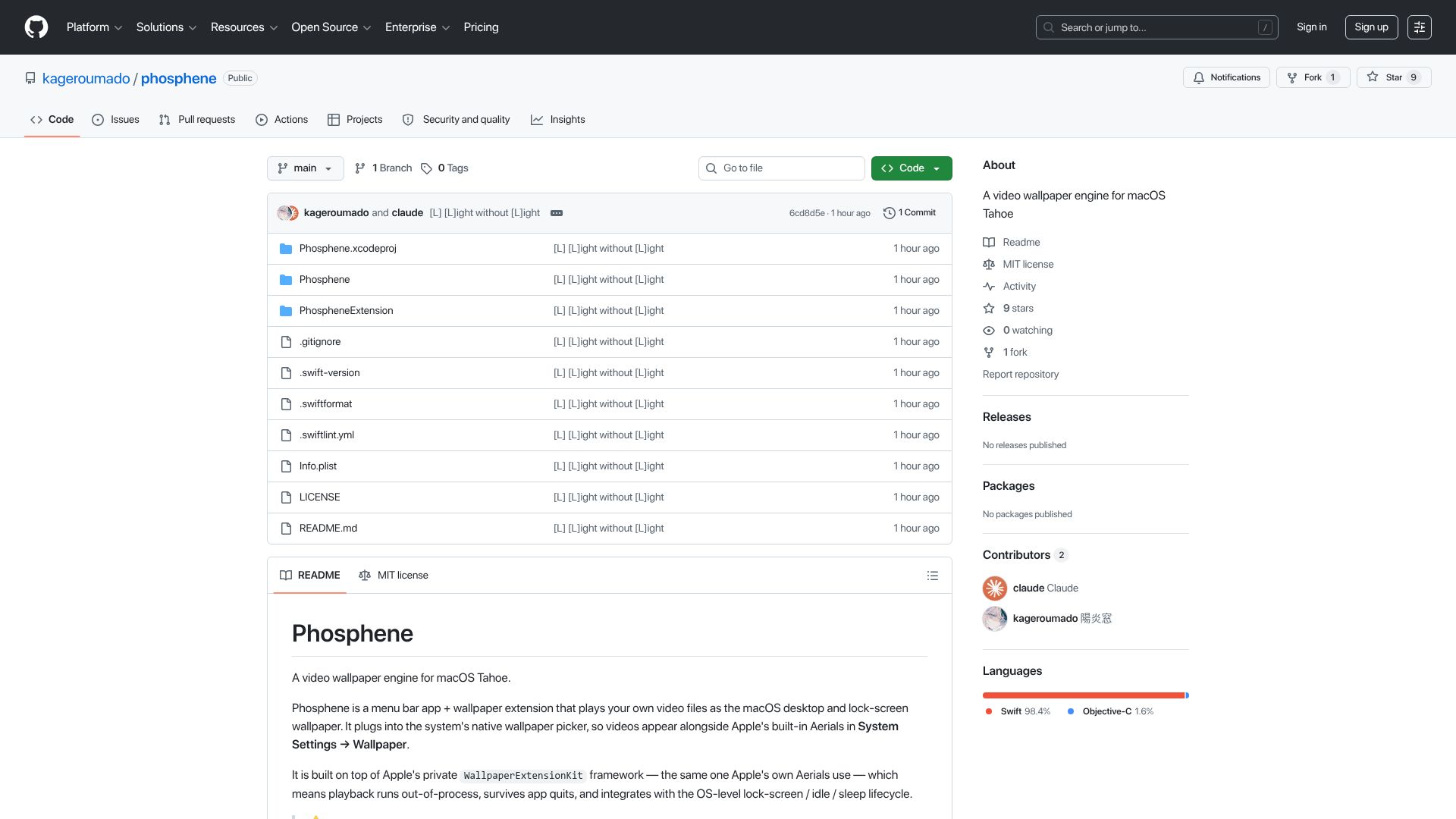Image resolution: width=1456 pixels, height=819 pixels.
Task: Switch to the Actions tab
Action: [x=281, y=120]
